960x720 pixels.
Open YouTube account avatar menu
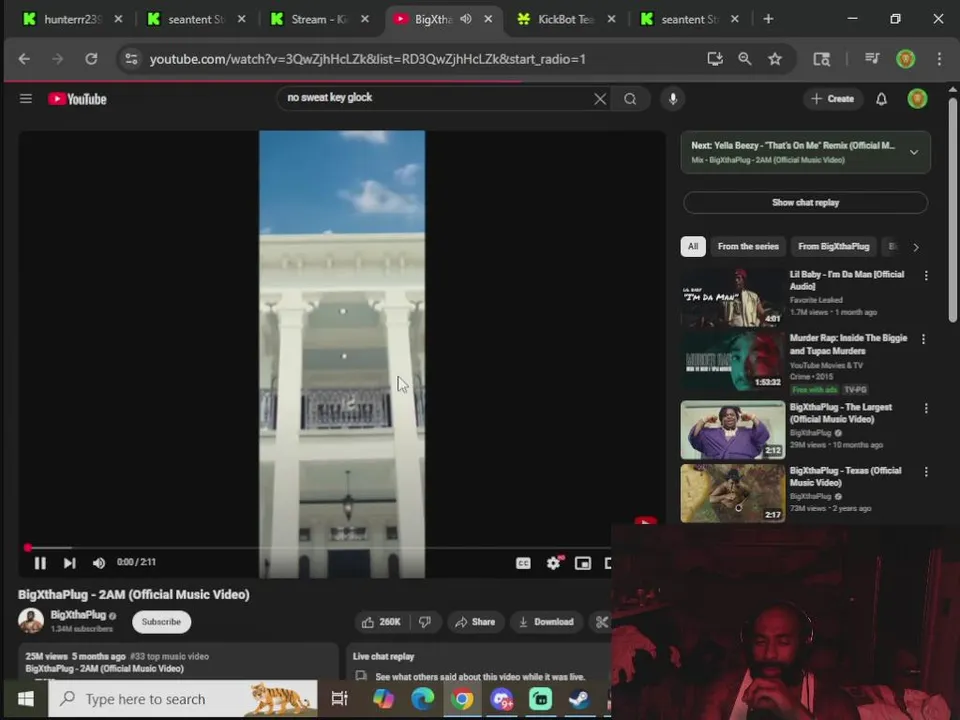tap(917, 99)
